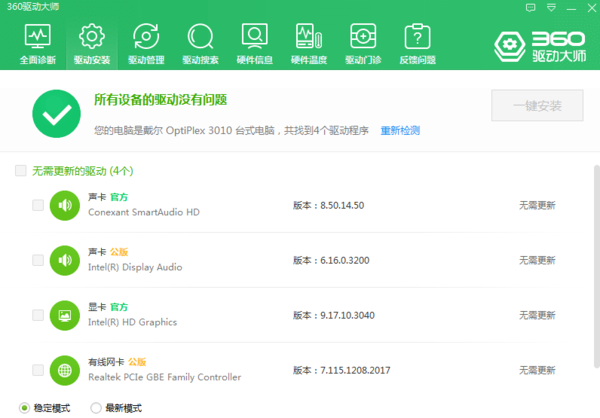The height and width of the screenshot is (418, 600).
Task: Select the 最新模式 radio button
Action: click(x=96, y=408)
